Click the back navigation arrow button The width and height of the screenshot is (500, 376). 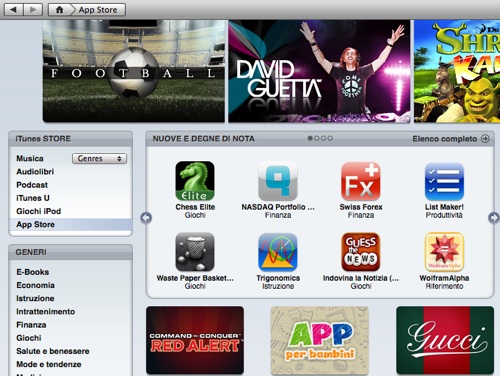(x=13, y=10)
